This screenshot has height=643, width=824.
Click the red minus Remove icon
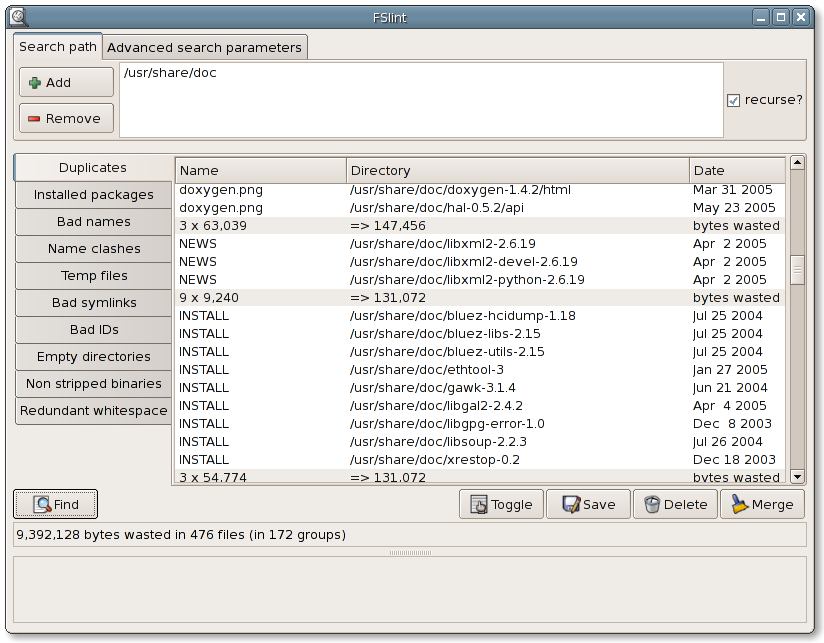point(34,119)
